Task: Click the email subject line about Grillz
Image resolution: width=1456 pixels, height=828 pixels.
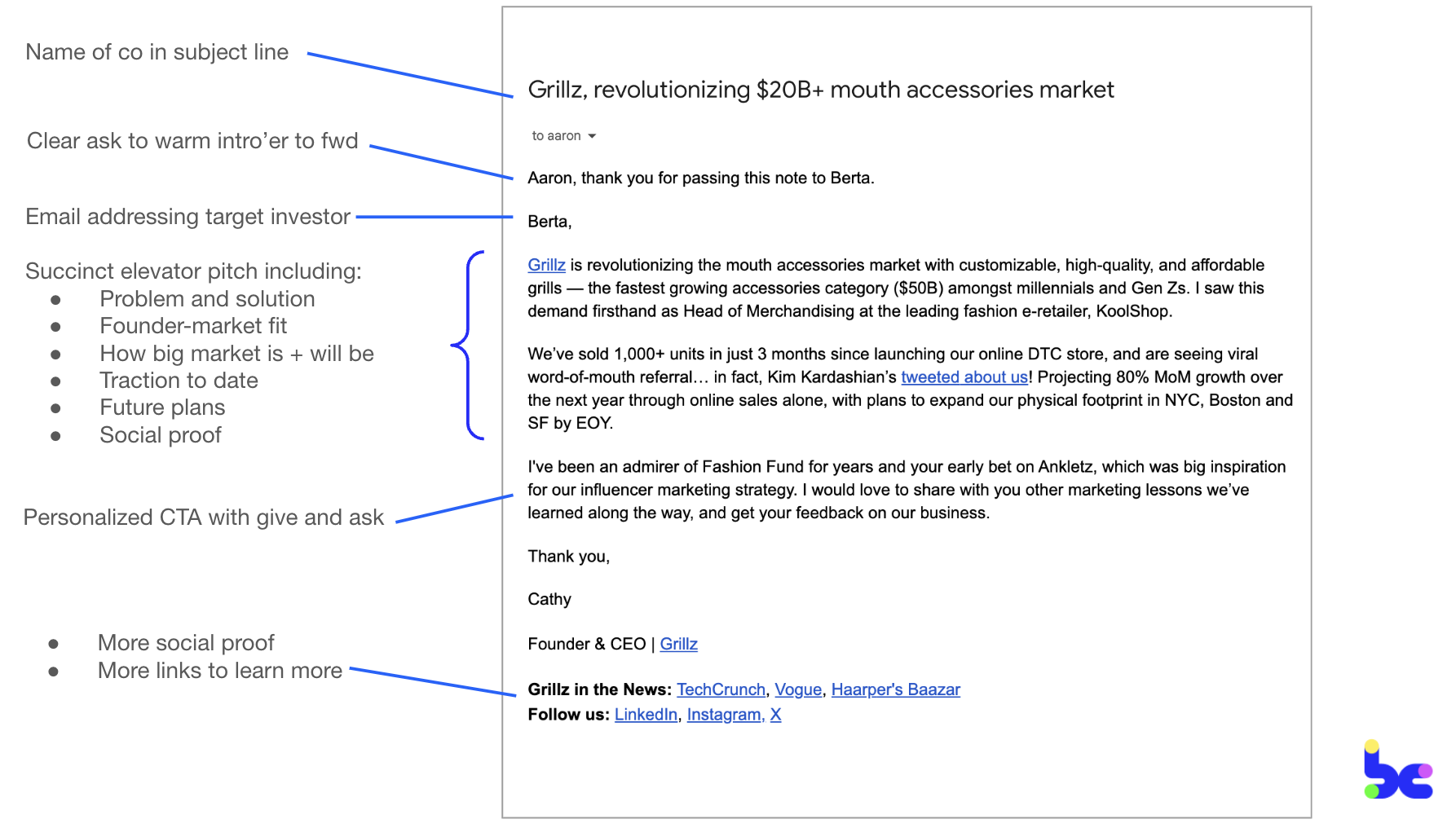Action: point(820,90)
